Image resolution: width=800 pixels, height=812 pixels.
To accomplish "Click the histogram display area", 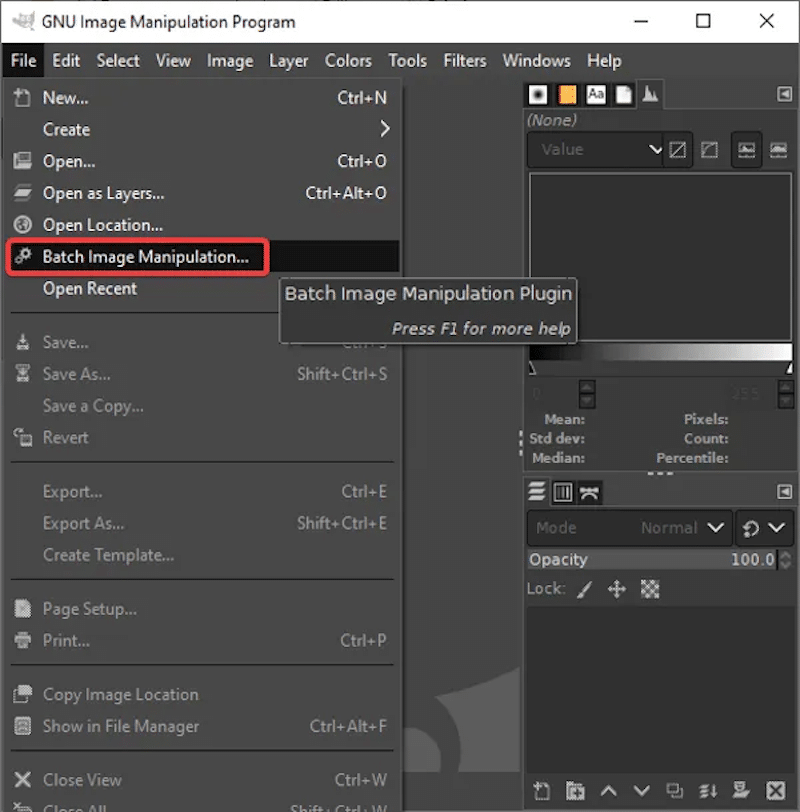I will pyautogui.click(x=660, y=256).
